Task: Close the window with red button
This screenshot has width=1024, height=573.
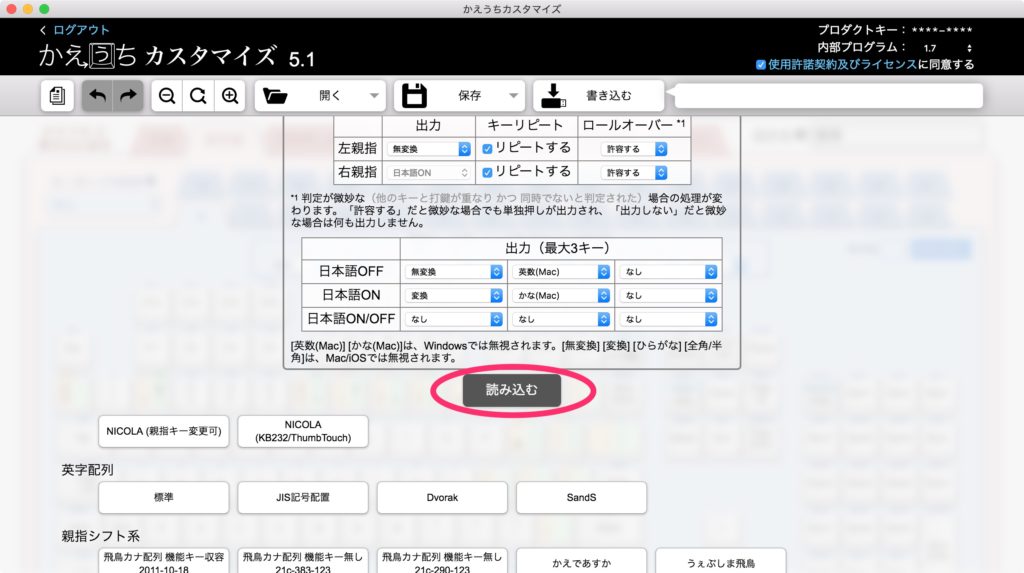Action: (x=11, y=9)
